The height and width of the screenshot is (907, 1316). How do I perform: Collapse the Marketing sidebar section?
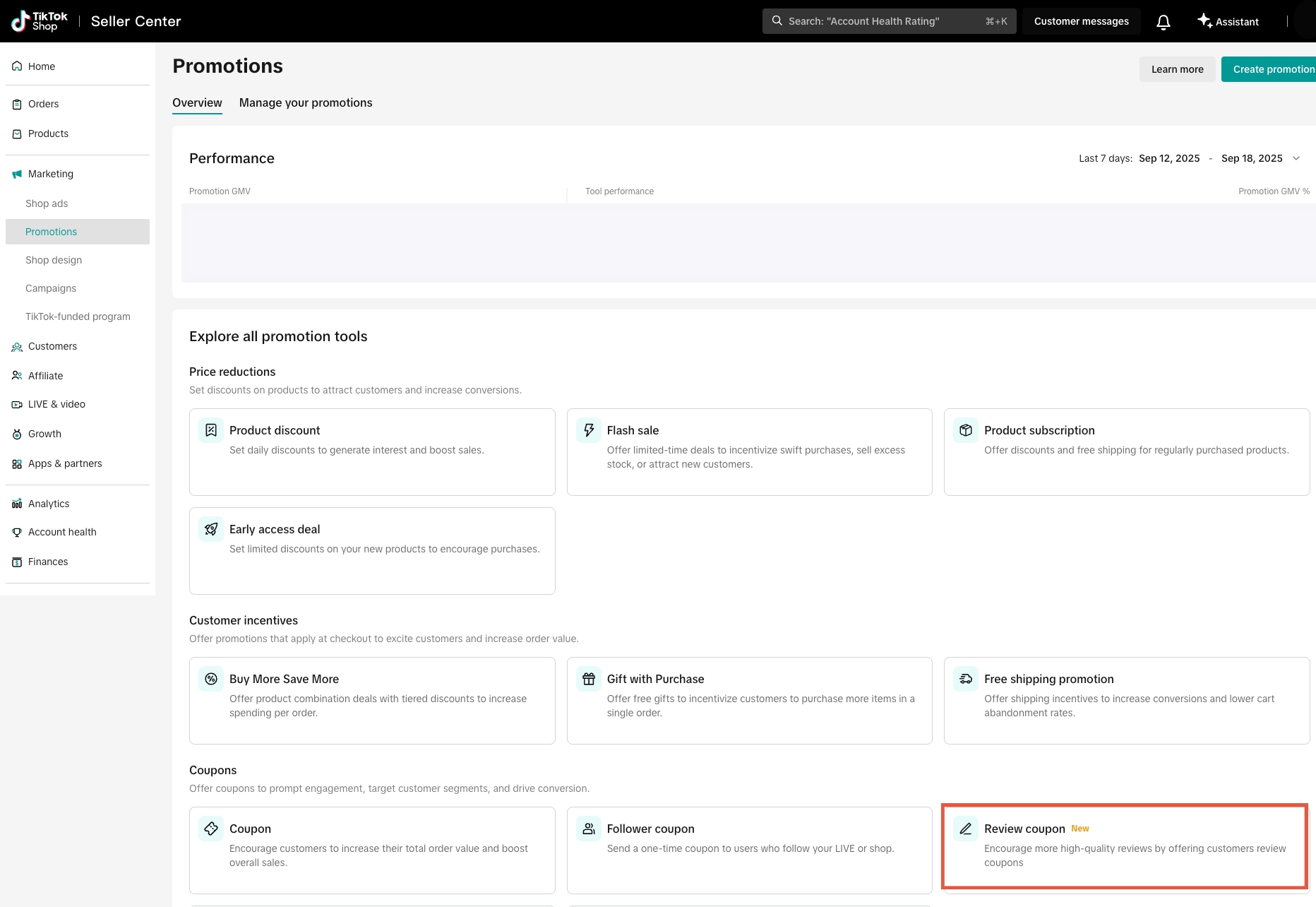tap(51, 174)
